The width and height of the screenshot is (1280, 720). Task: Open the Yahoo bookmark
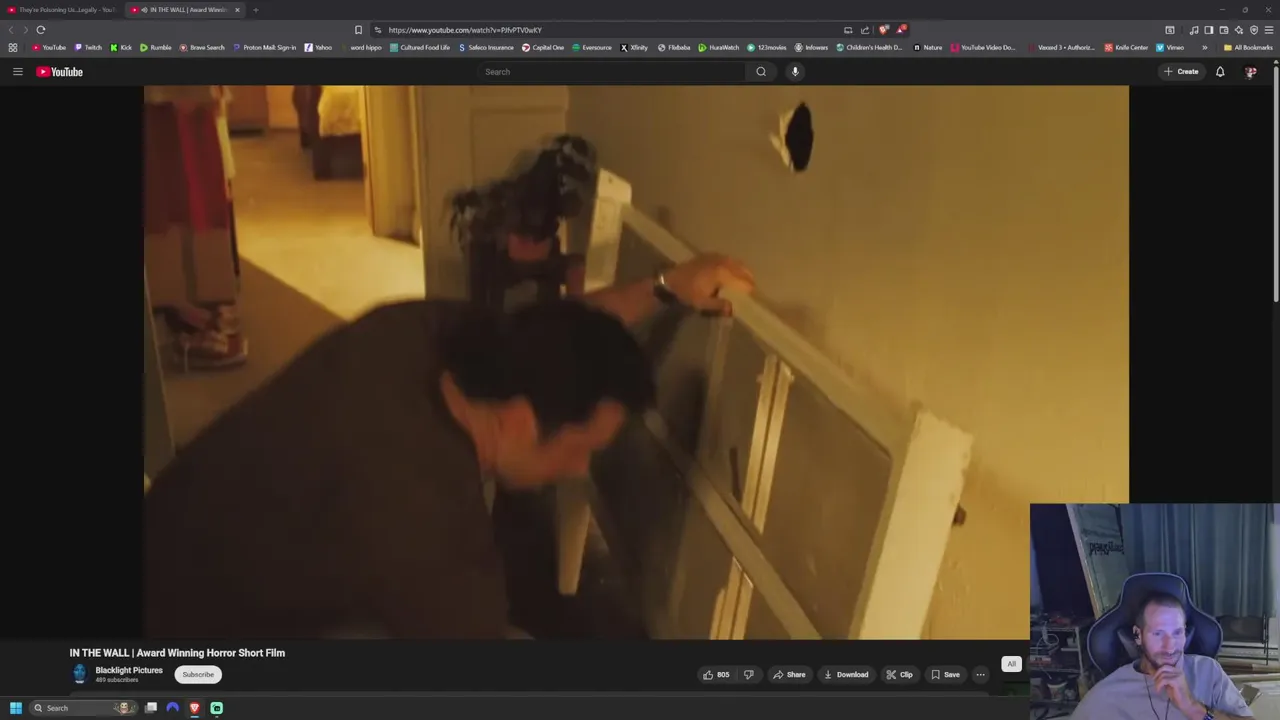tap(318, 47)
